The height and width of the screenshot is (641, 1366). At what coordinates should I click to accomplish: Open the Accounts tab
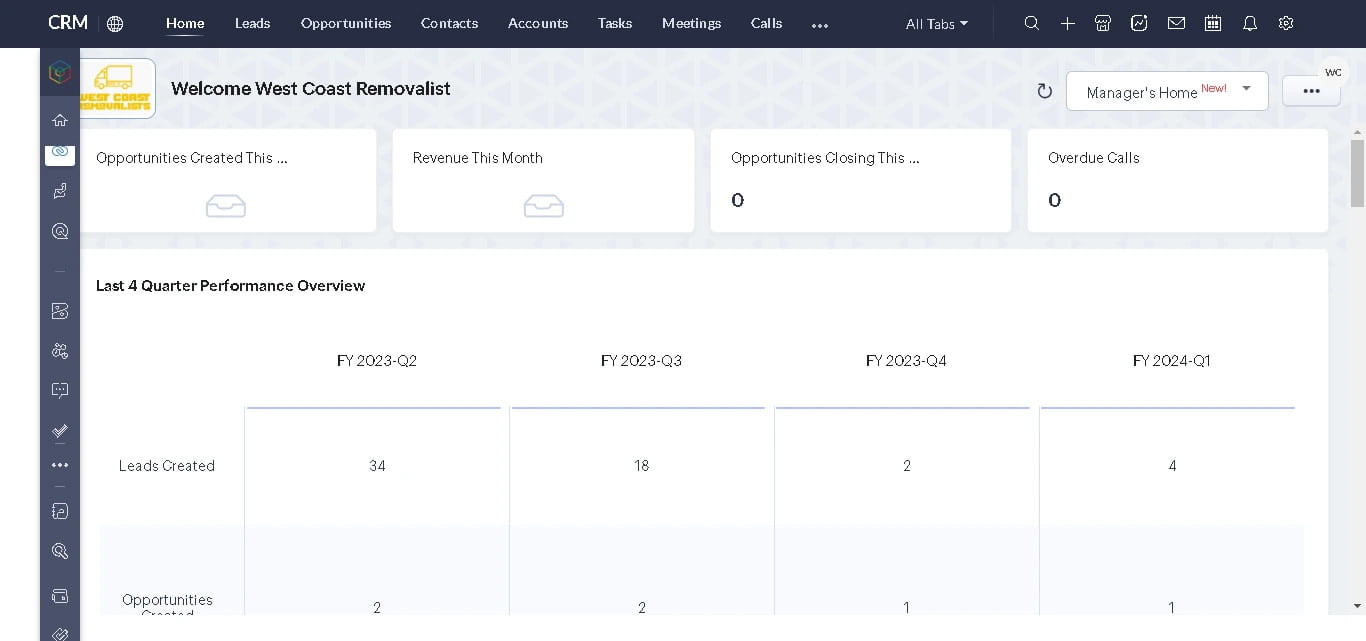coord(538,23)
